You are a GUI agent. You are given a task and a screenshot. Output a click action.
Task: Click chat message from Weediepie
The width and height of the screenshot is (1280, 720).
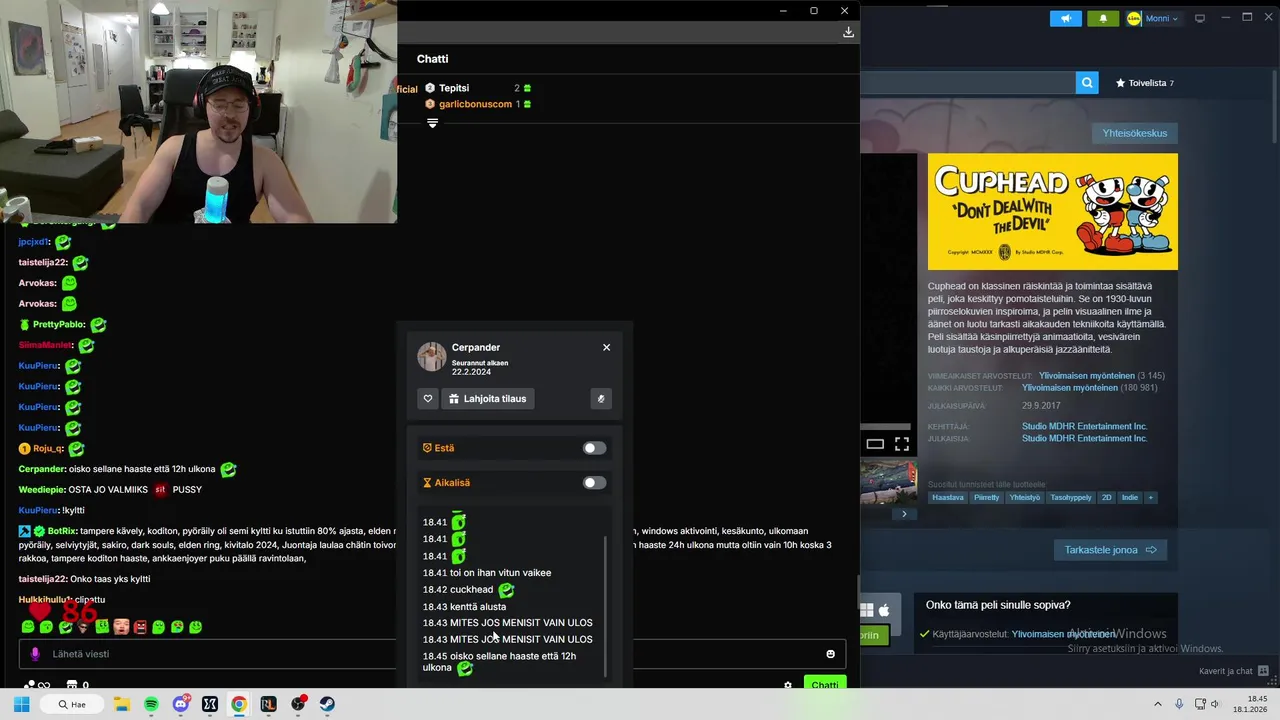click(110, 490)
